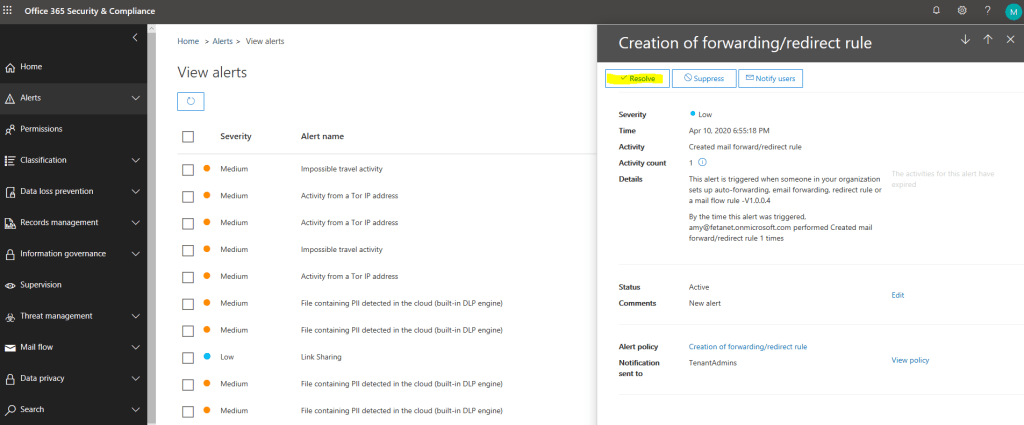Click the refresh alerts icon button
This screenshot has height=425, width=1024.
190,101
